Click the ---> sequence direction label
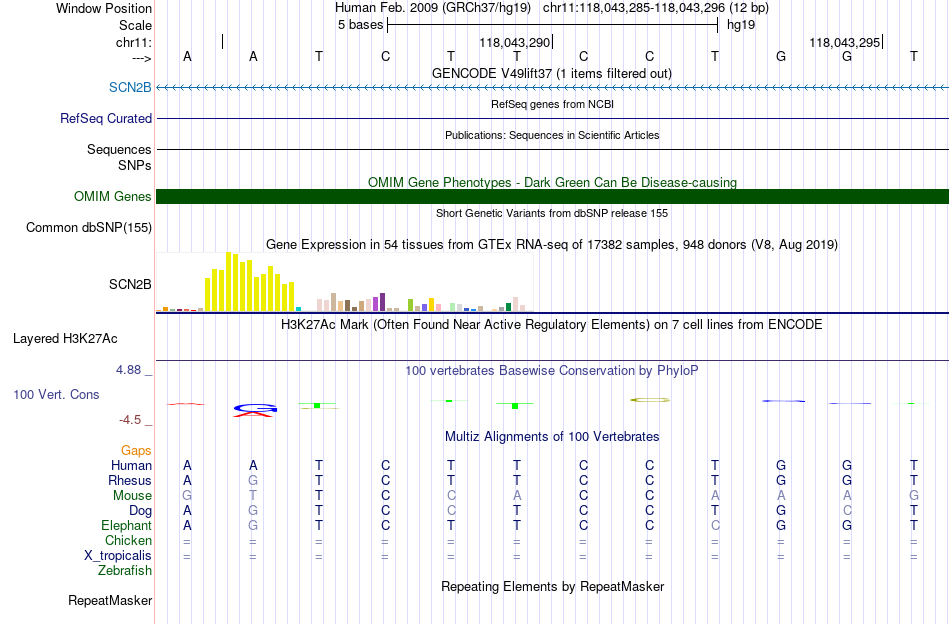Viewport: 950px width, 624px height. [142, 59]
